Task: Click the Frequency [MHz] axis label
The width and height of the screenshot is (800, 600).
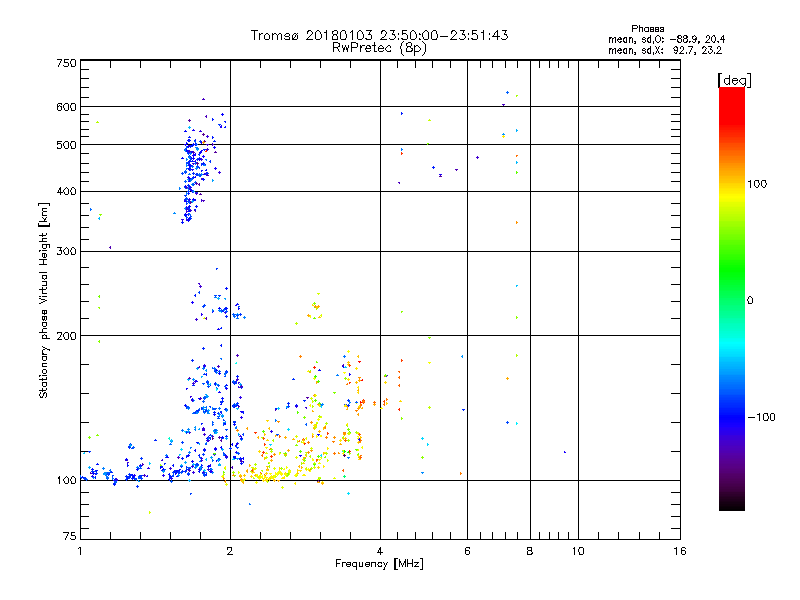Action: pos(379,564)
